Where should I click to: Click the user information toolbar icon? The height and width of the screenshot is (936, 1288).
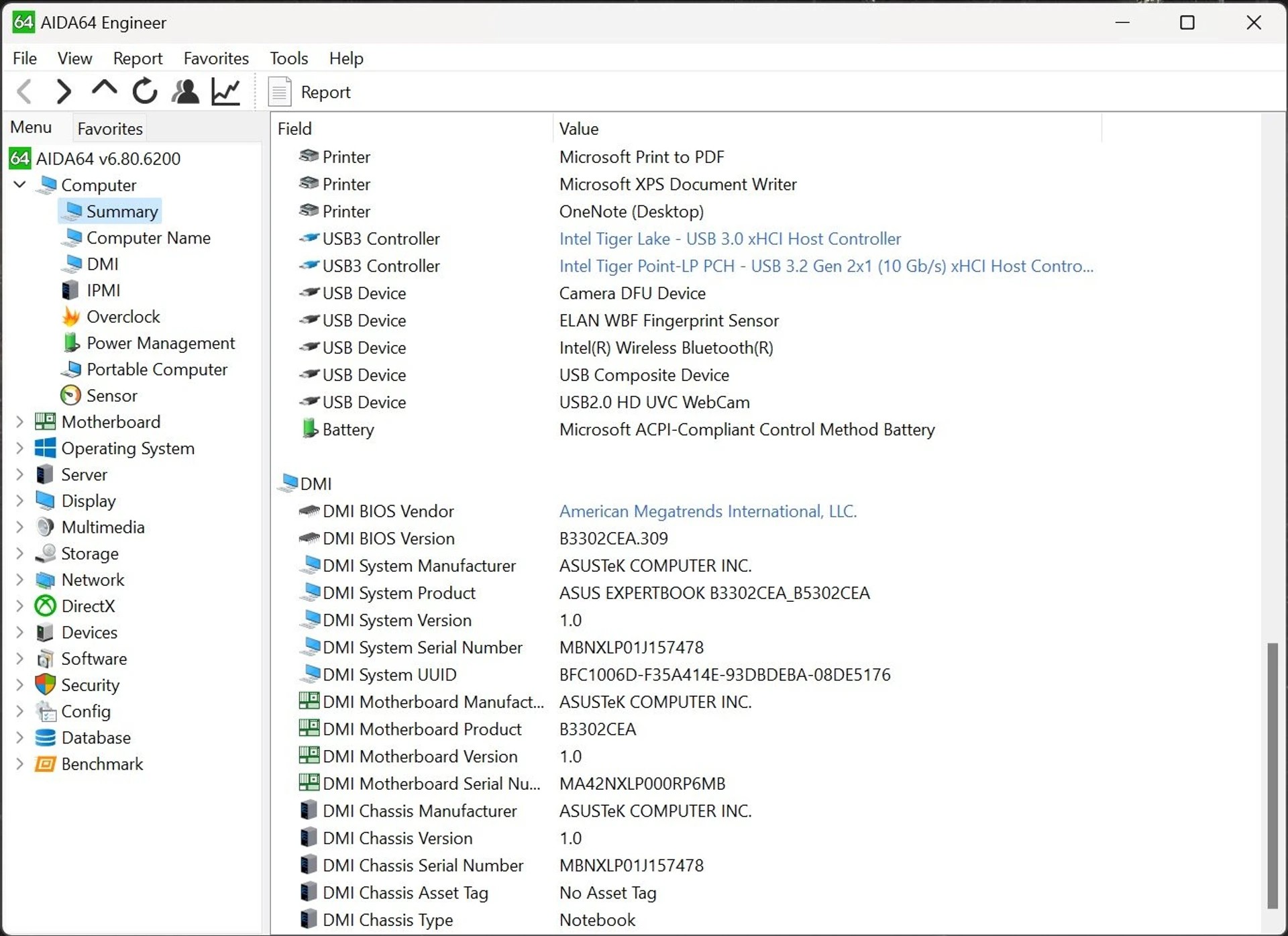click(185, 91)
